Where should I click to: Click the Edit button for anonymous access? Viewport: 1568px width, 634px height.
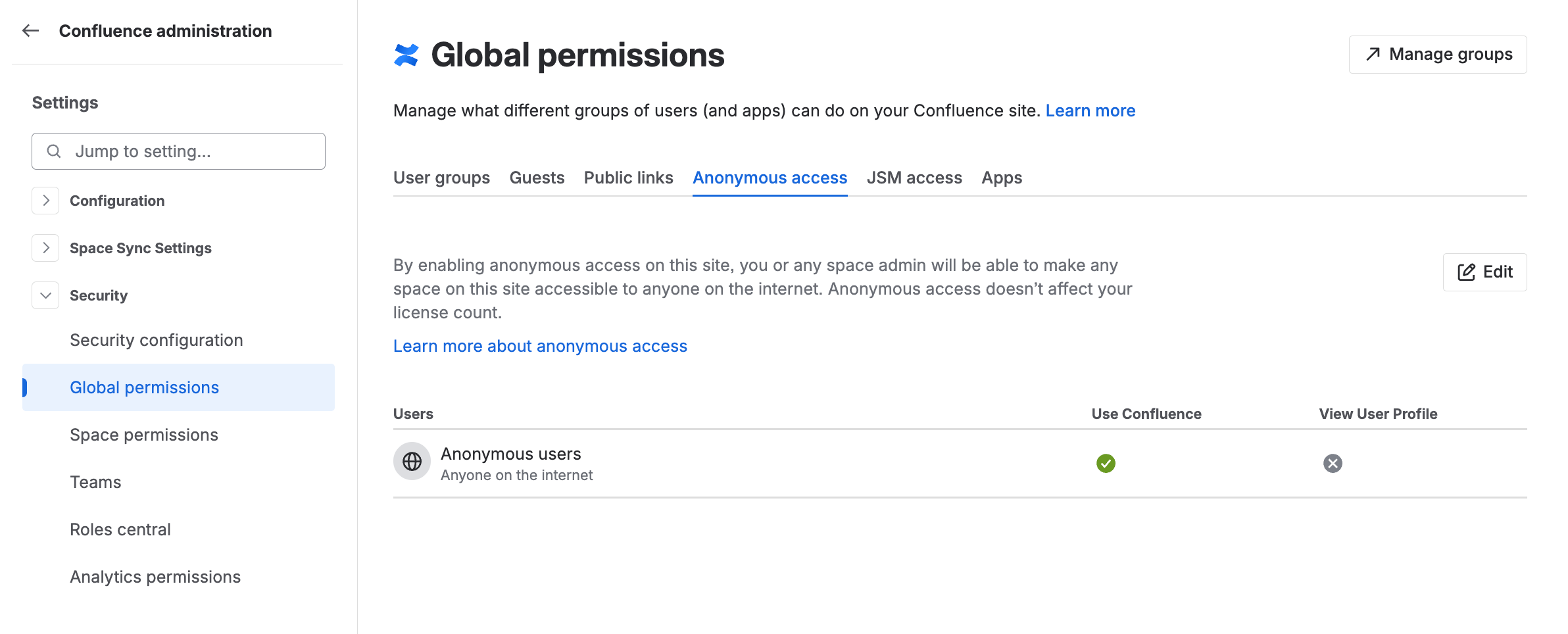coord(1484,272)
